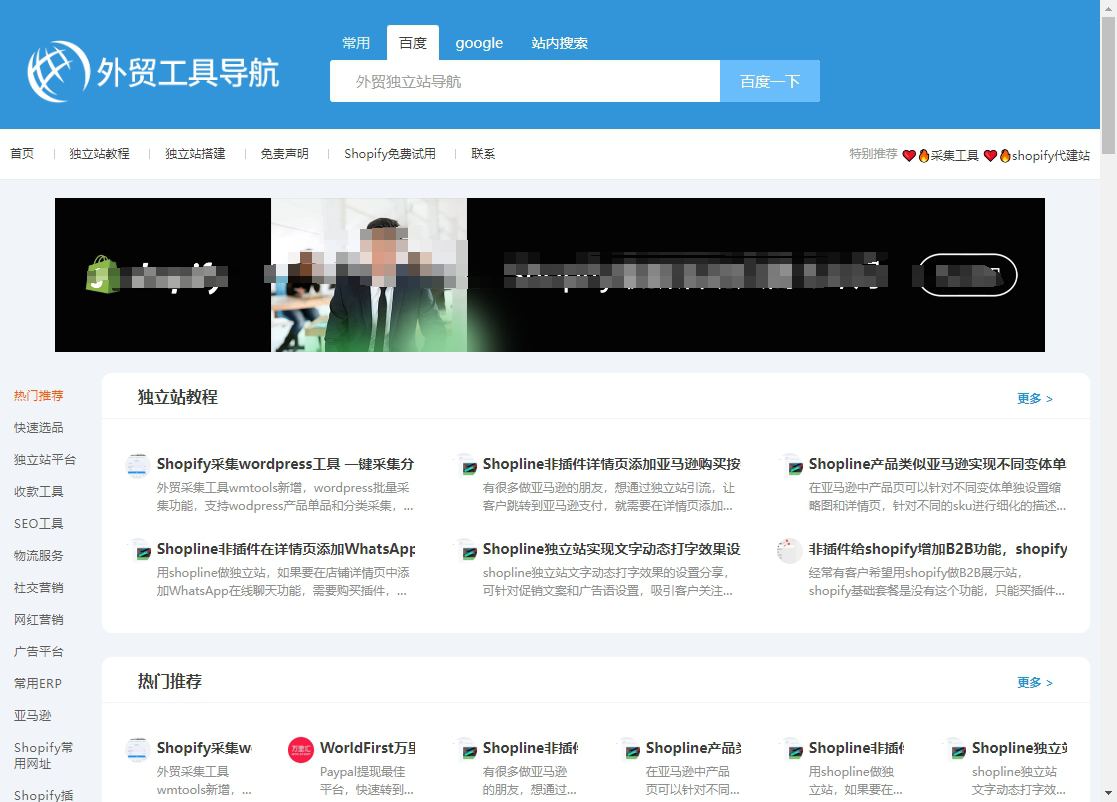Open the 采集工具 recommended link
Screen dimensions: 1117x802
click(x=955, y=155)
